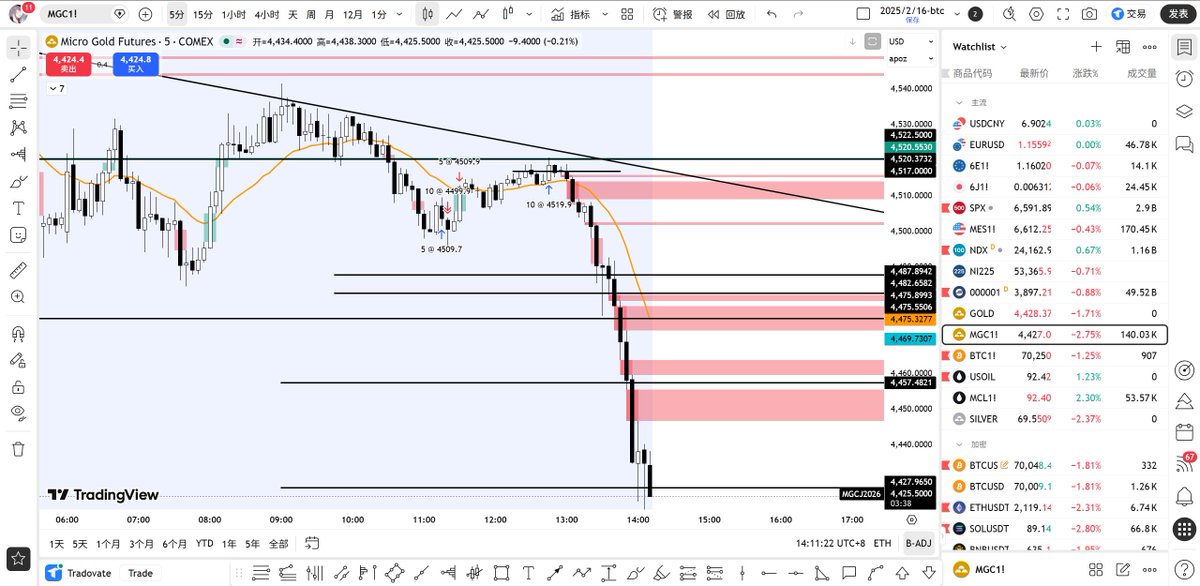The width and height of the screenshot is (1200, 586).
Task: Add symbol to Watchlist with plus icon
Action: (1096, 47)
